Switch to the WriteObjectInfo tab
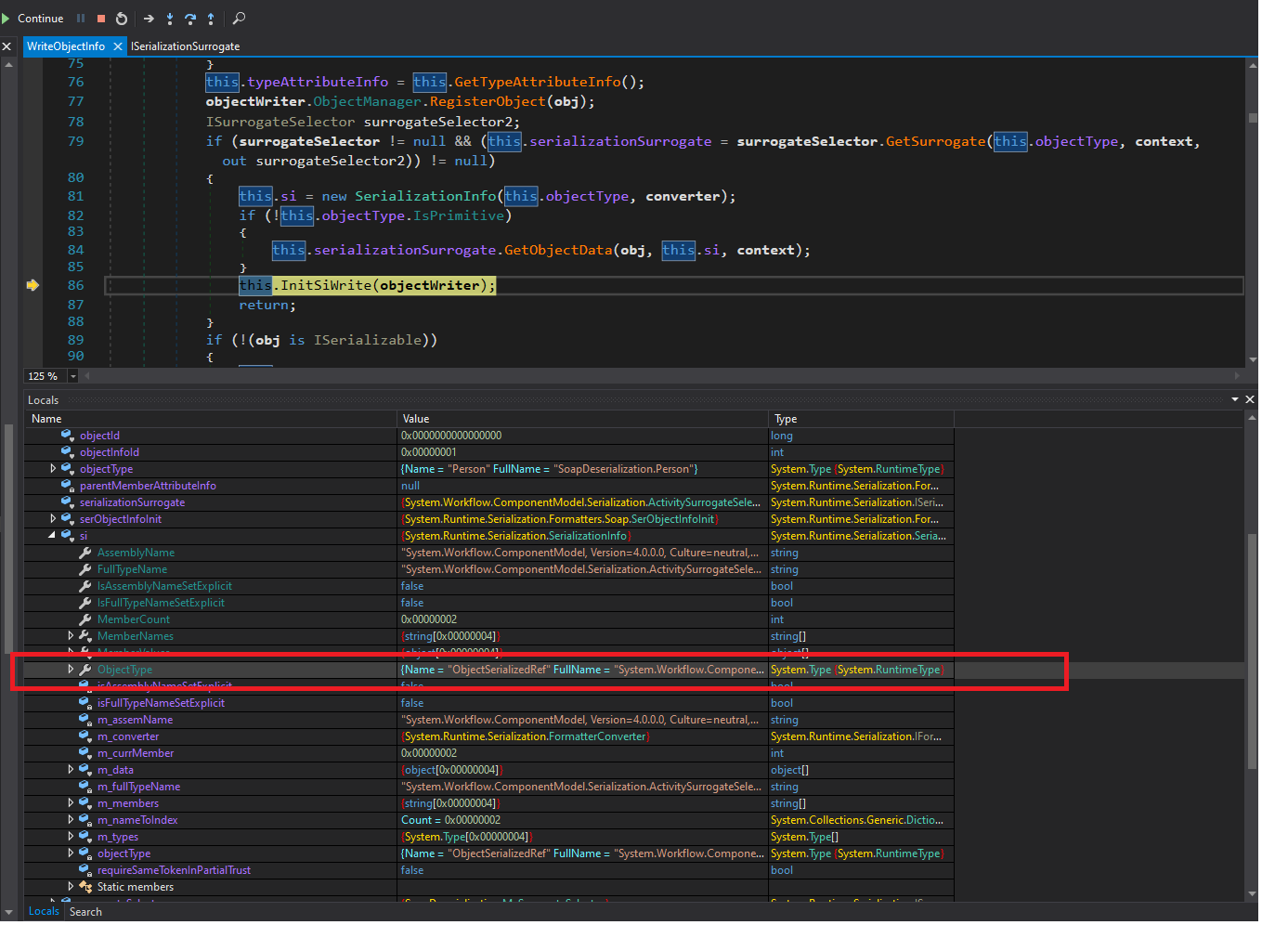This screenshot has width=1288, height=951. 65,46
